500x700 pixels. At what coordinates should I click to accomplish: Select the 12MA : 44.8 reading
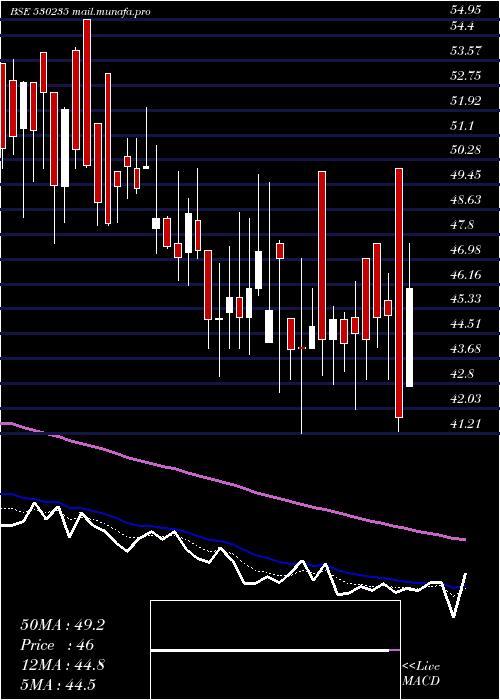point(62,665)
